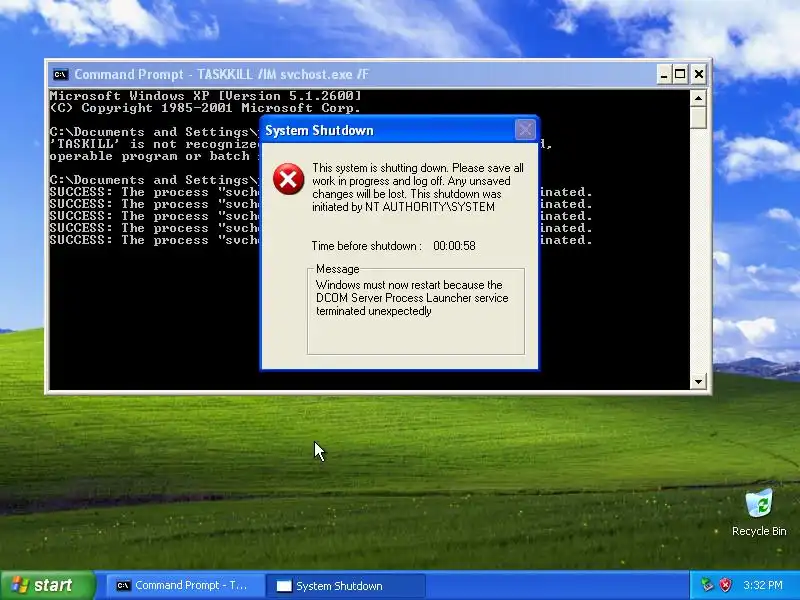The height and width of the screenshot is (600, 800).
Task: Click the disabled System Shutdown close button
Action: 525,130
